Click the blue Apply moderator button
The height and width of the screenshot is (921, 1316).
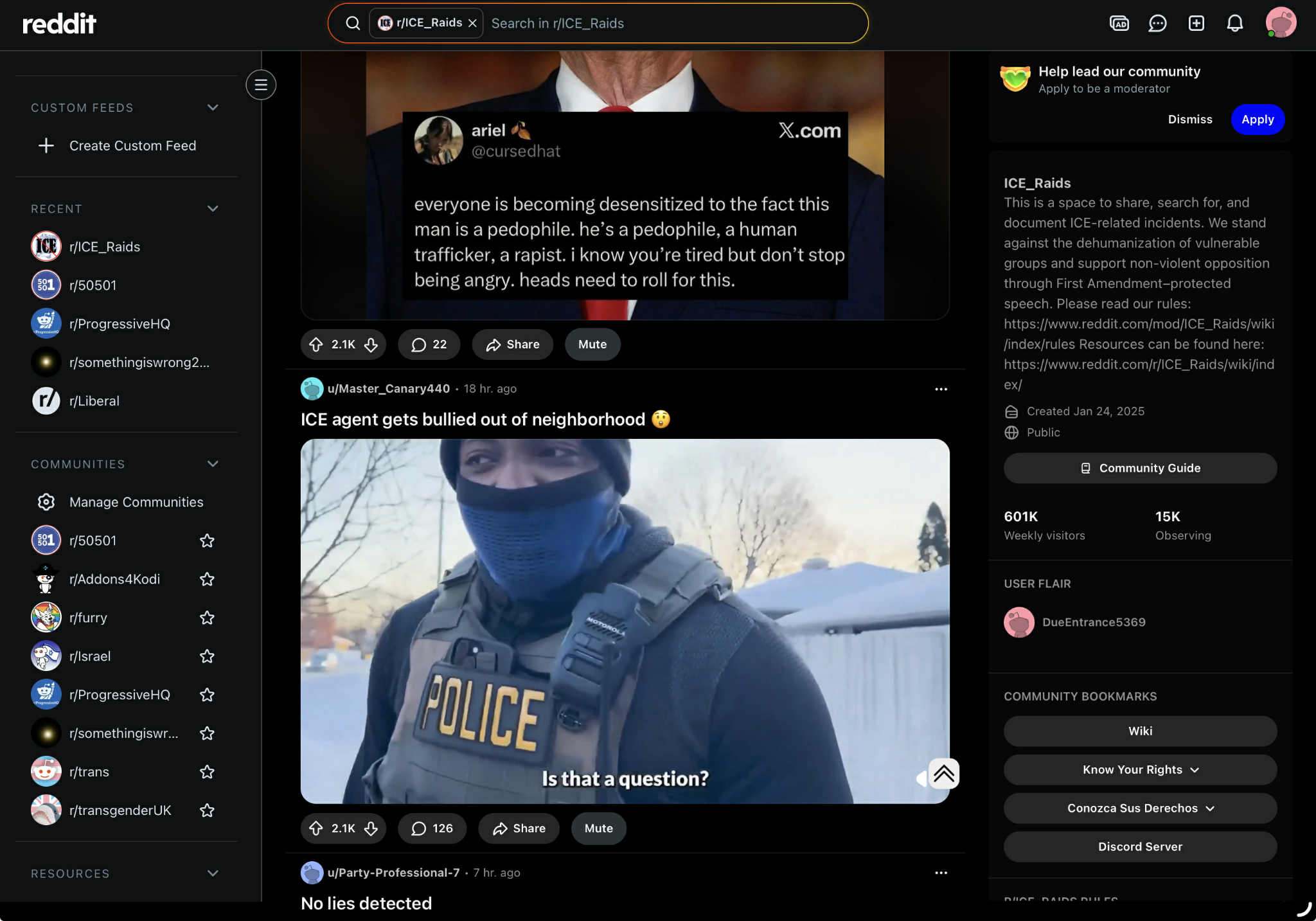[1257, 120]
